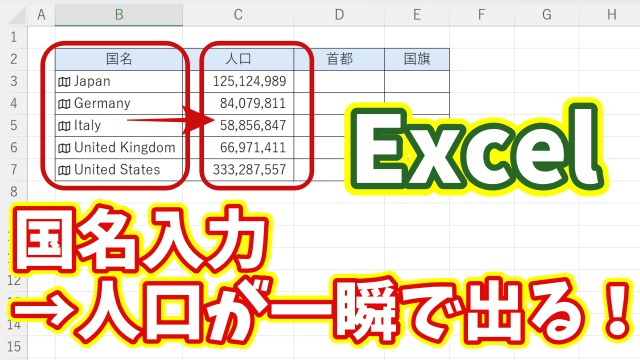Screen dimensions: 640x360
Task: Click empty 国旗 cell in Japan row
Action: [417, 81]
